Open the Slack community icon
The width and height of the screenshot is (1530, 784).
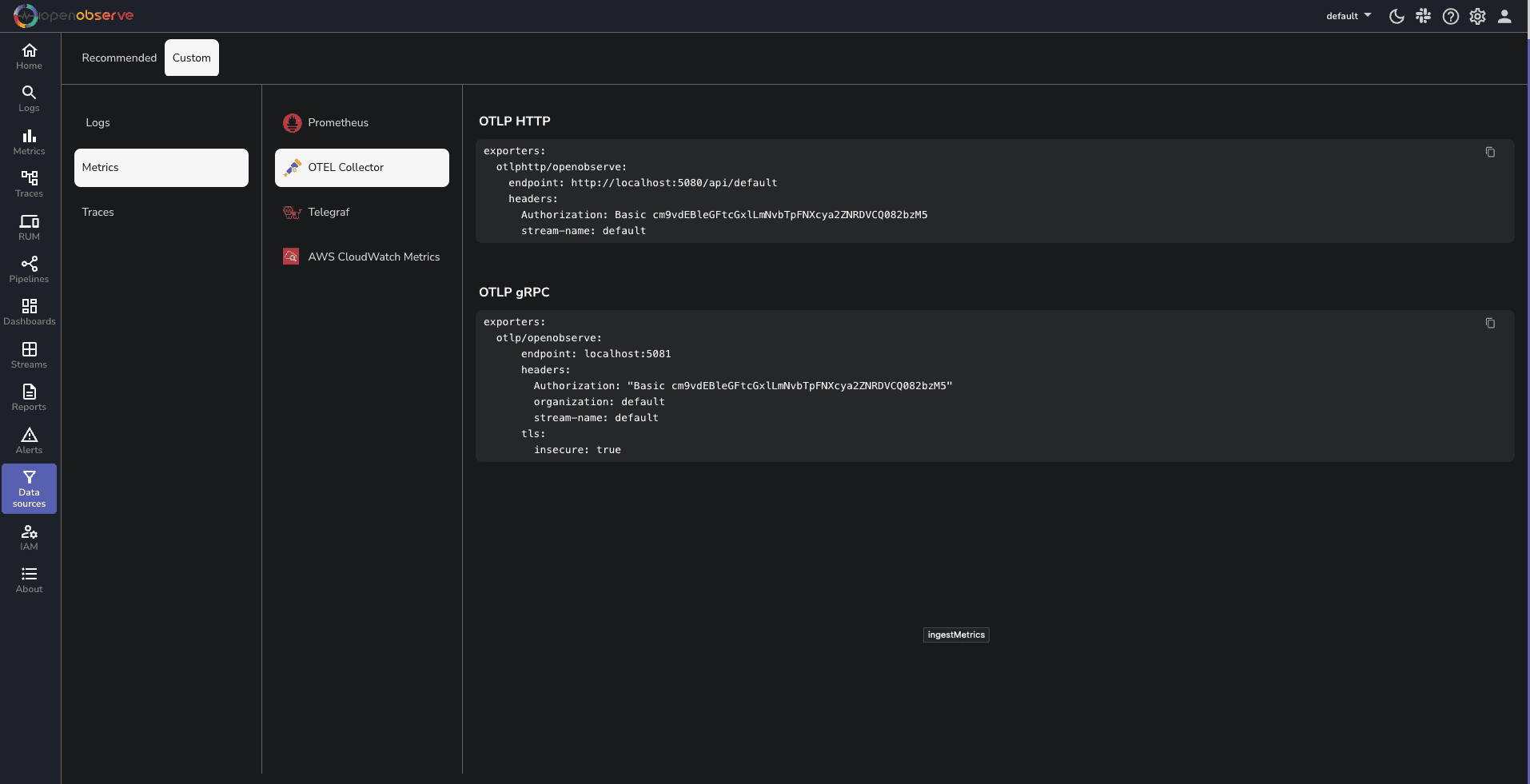coord(1423,16)
